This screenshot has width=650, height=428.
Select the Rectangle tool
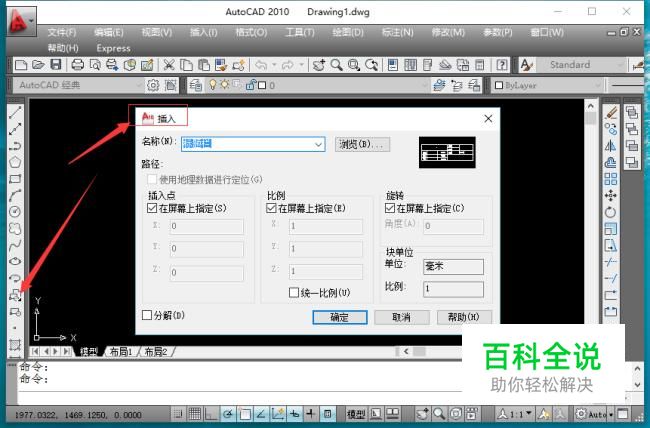(x=15, y=179)
